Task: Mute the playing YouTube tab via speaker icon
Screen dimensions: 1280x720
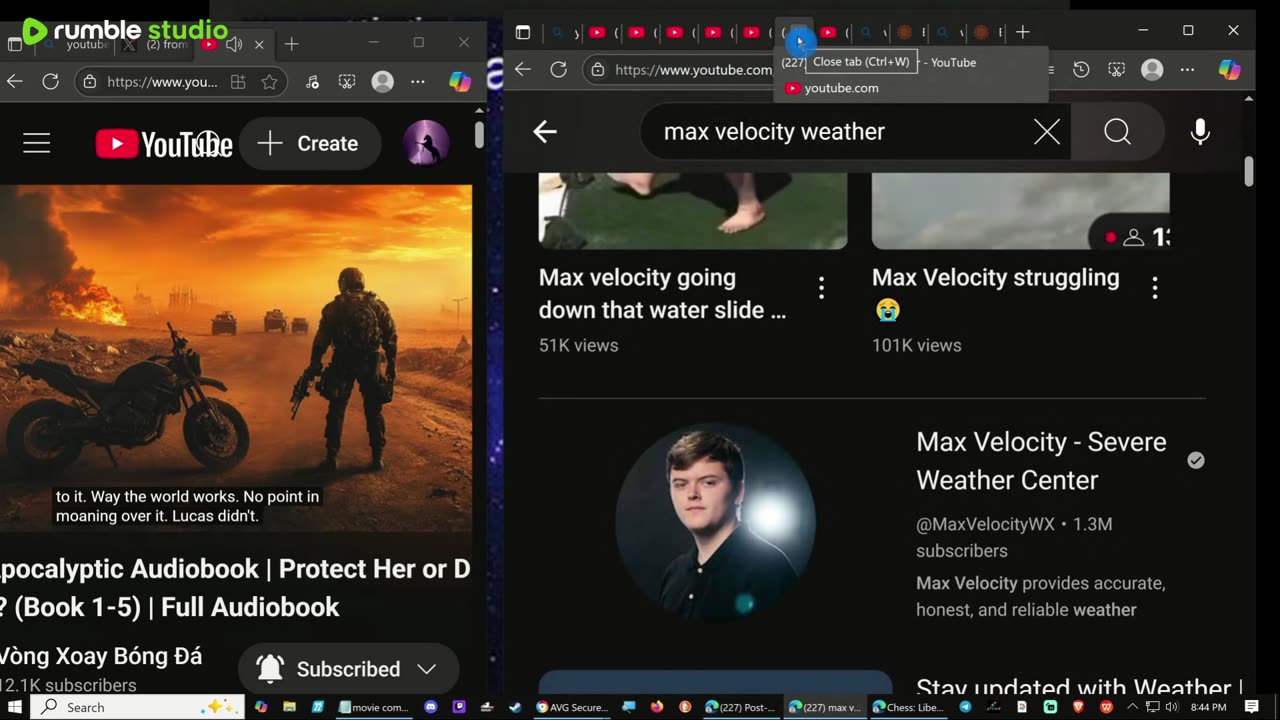Action: click(235, 44)
